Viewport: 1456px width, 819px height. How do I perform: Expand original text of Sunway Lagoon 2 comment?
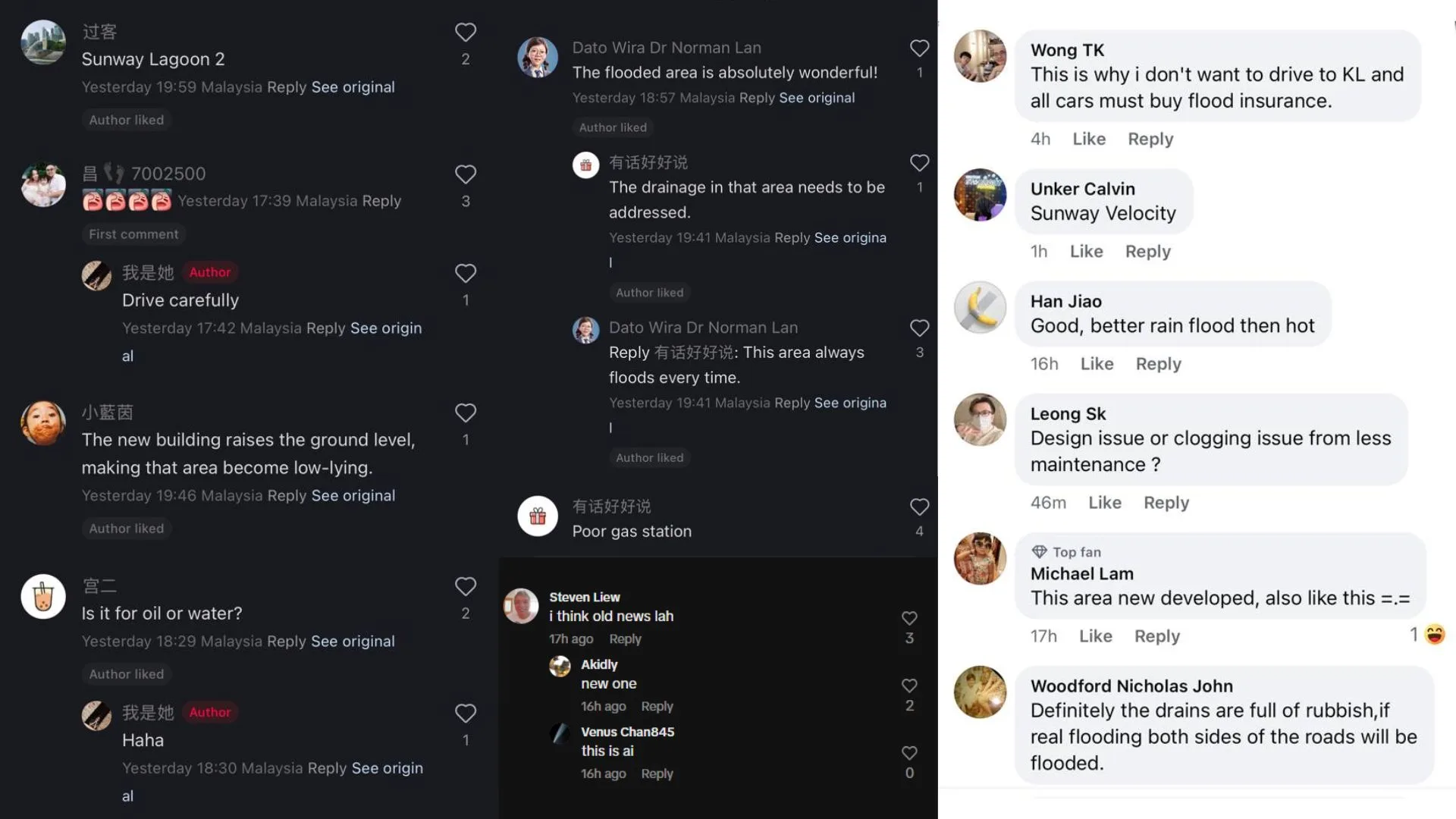[353, 87]
